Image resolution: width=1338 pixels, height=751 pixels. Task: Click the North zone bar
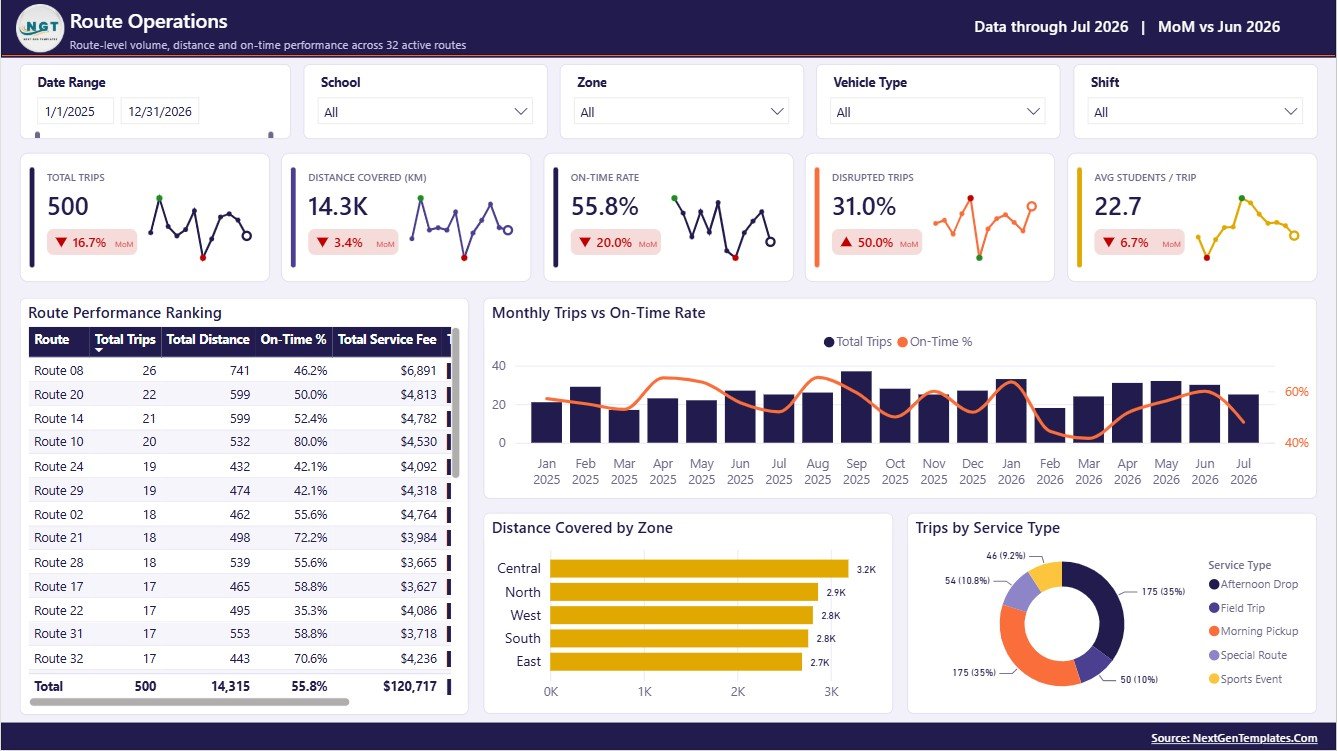684,592
